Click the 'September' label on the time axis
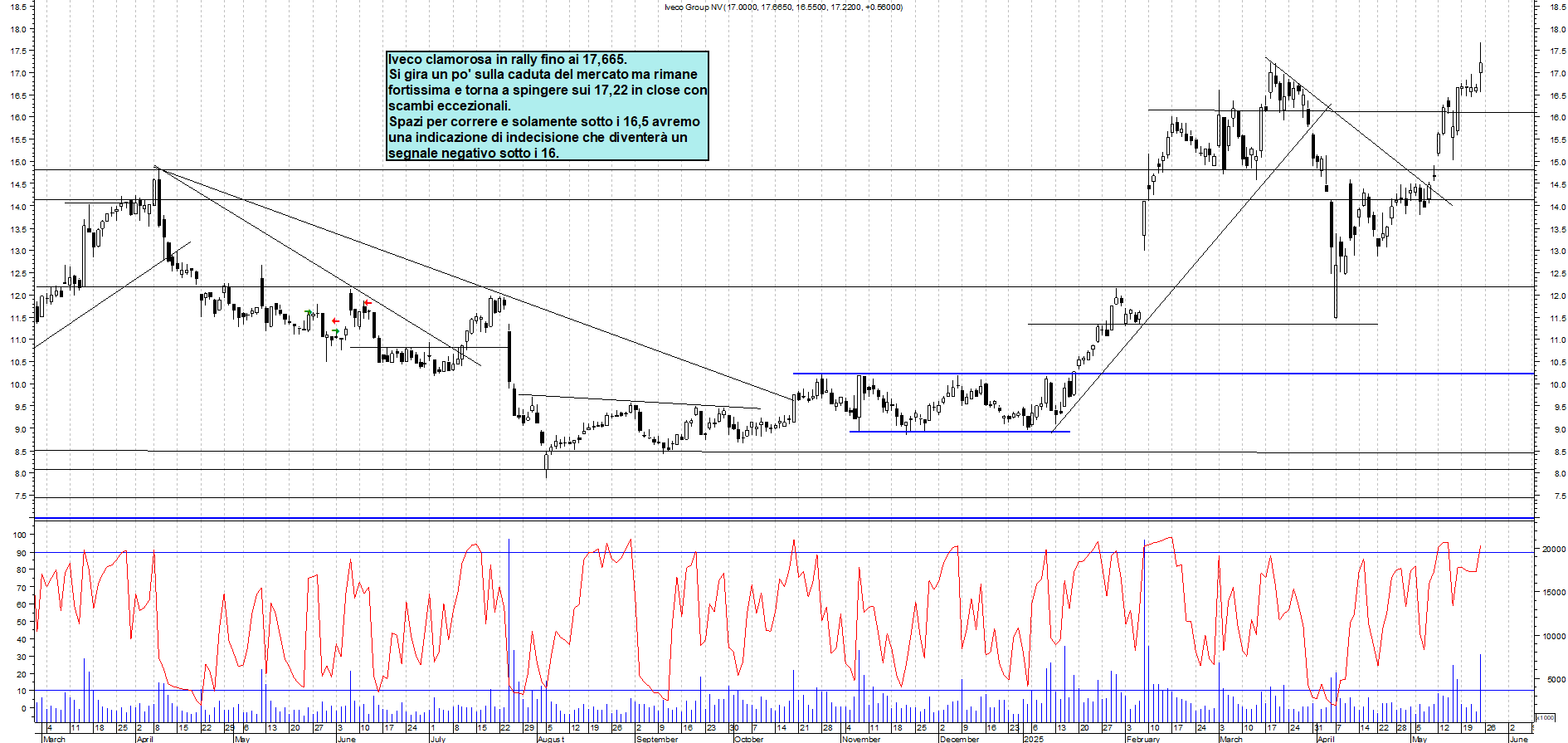1568x743 pixels. 656,739
